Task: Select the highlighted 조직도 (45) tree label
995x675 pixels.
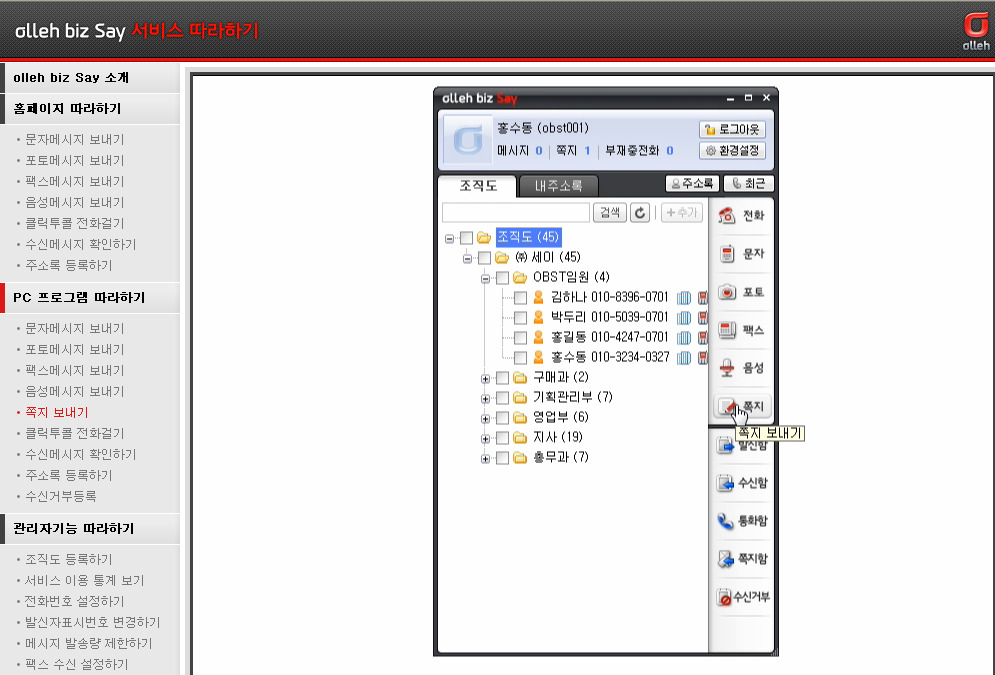Action: point(528,237)
